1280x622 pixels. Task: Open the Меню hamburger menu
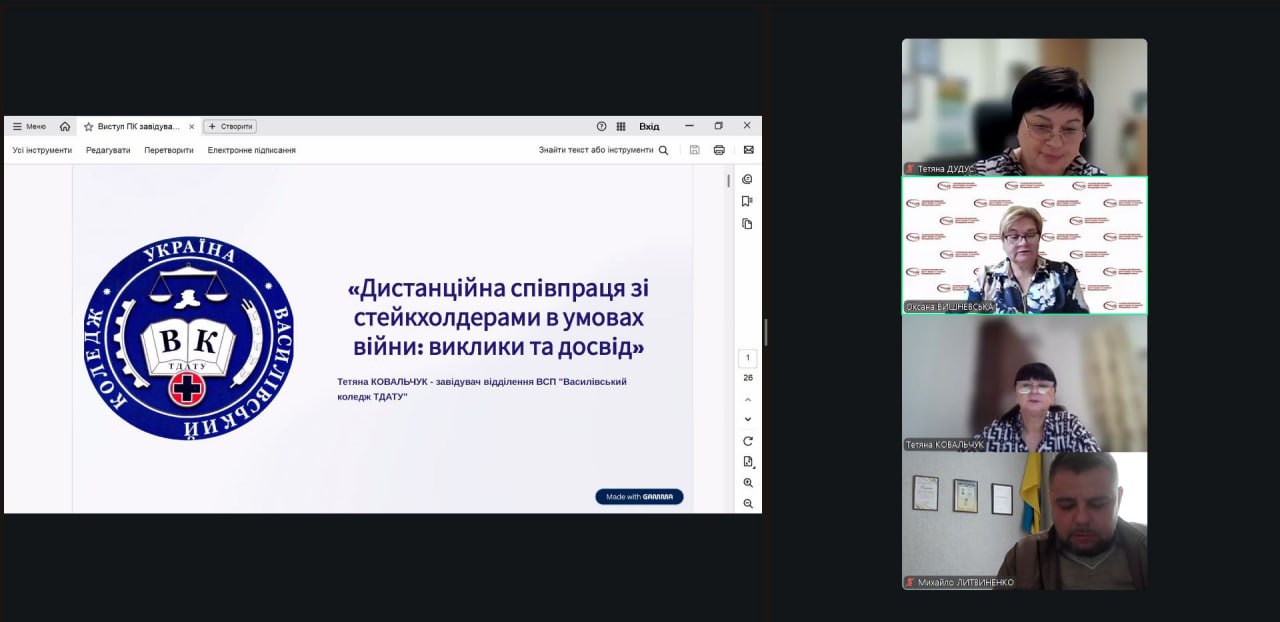(29, 127)
